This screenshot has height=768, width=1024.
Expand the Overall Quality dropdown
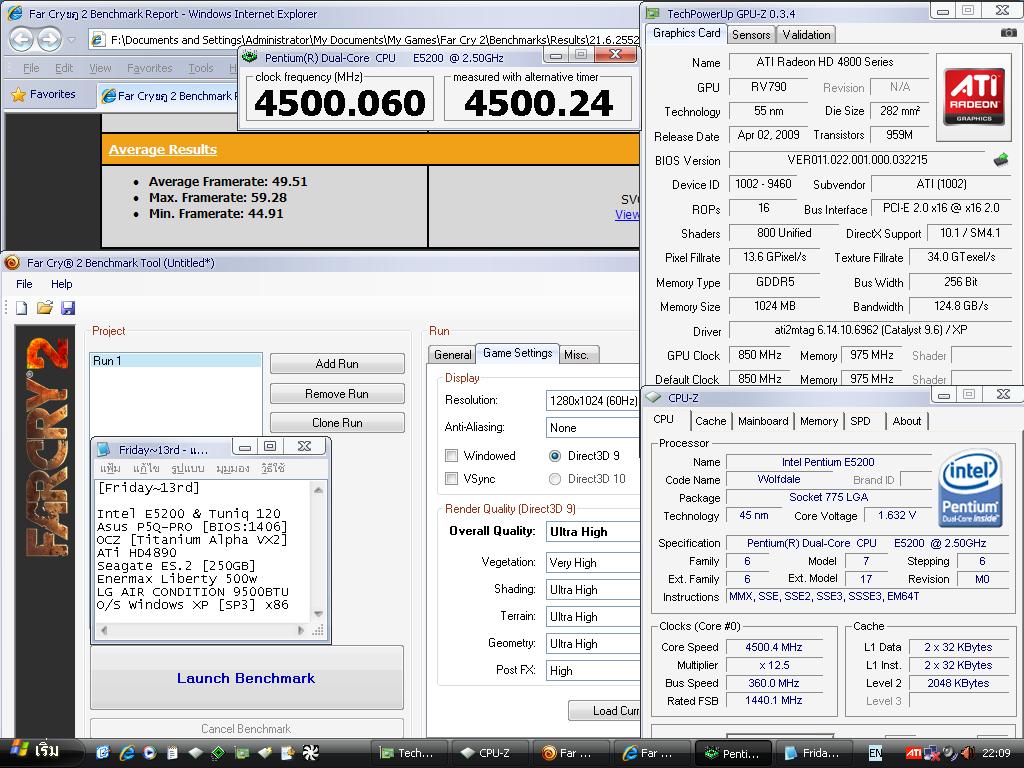click(592, 532)
